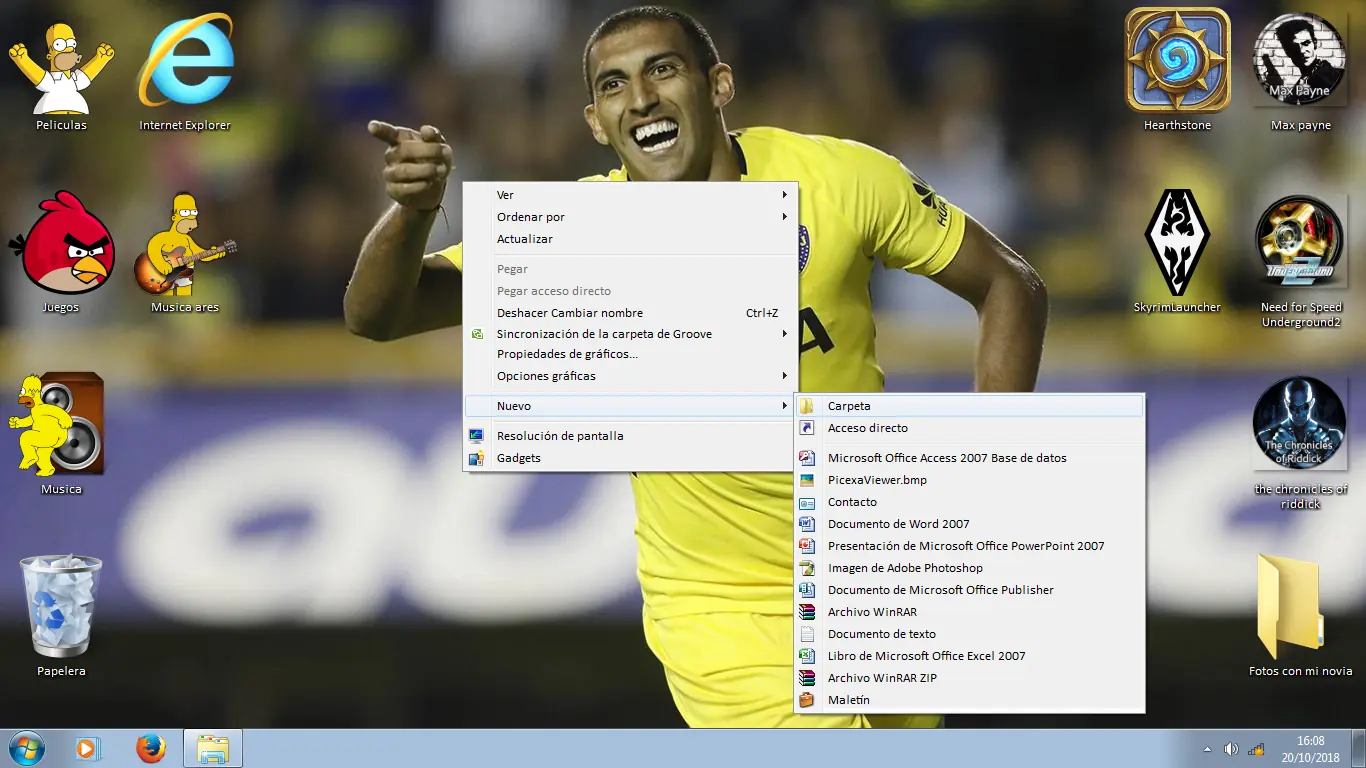Create Microsoft Office Access 2007 database
Image resolution: width=1366 pixels, height=768 pixels.
point(969,458)
